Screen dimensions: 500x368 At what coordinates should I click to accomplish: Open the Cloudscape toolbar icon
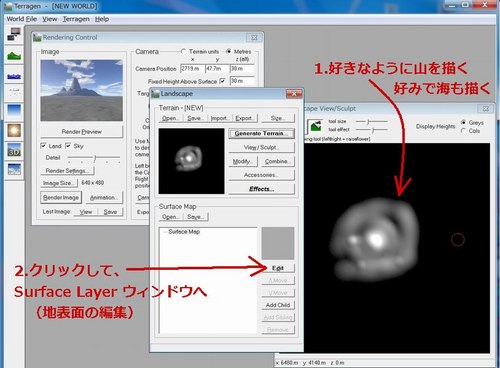point(14,92)
